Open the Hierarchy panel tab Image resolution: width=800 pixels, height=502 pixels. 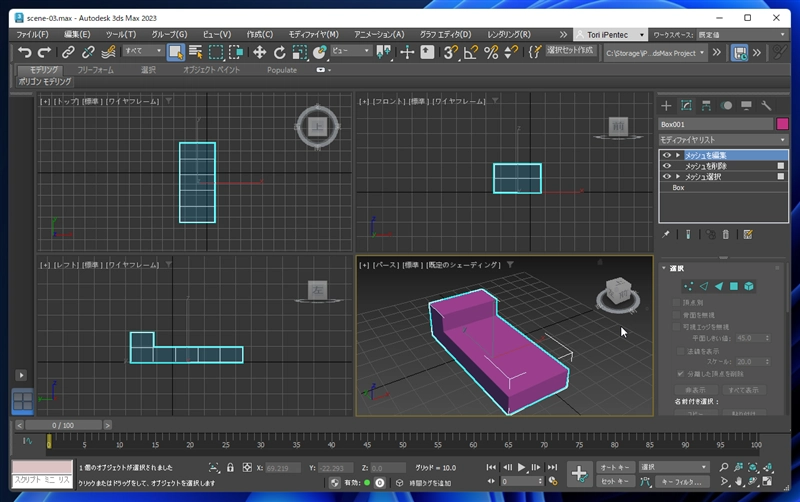[706, 106]
